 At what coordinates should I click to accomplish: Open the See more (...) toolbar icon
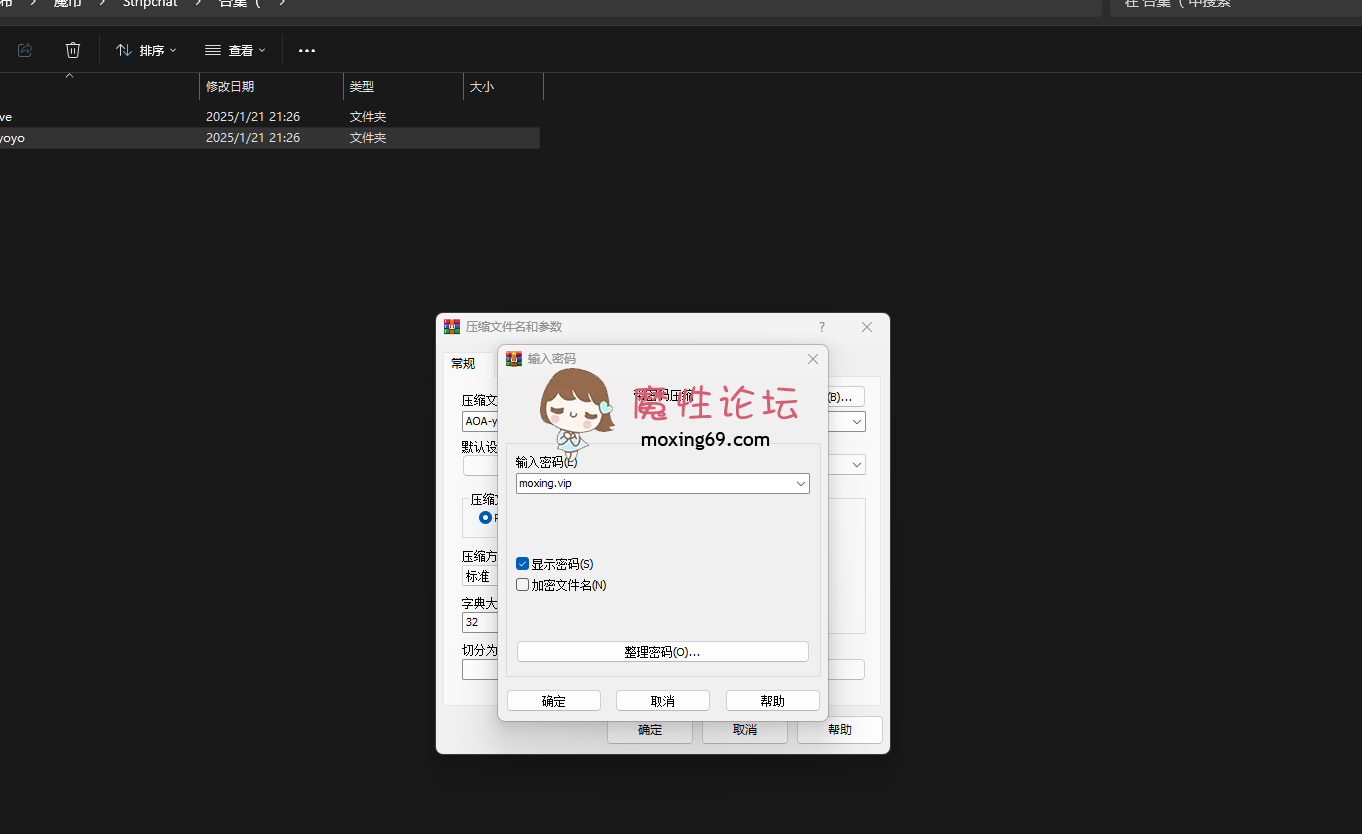[306, 50]
